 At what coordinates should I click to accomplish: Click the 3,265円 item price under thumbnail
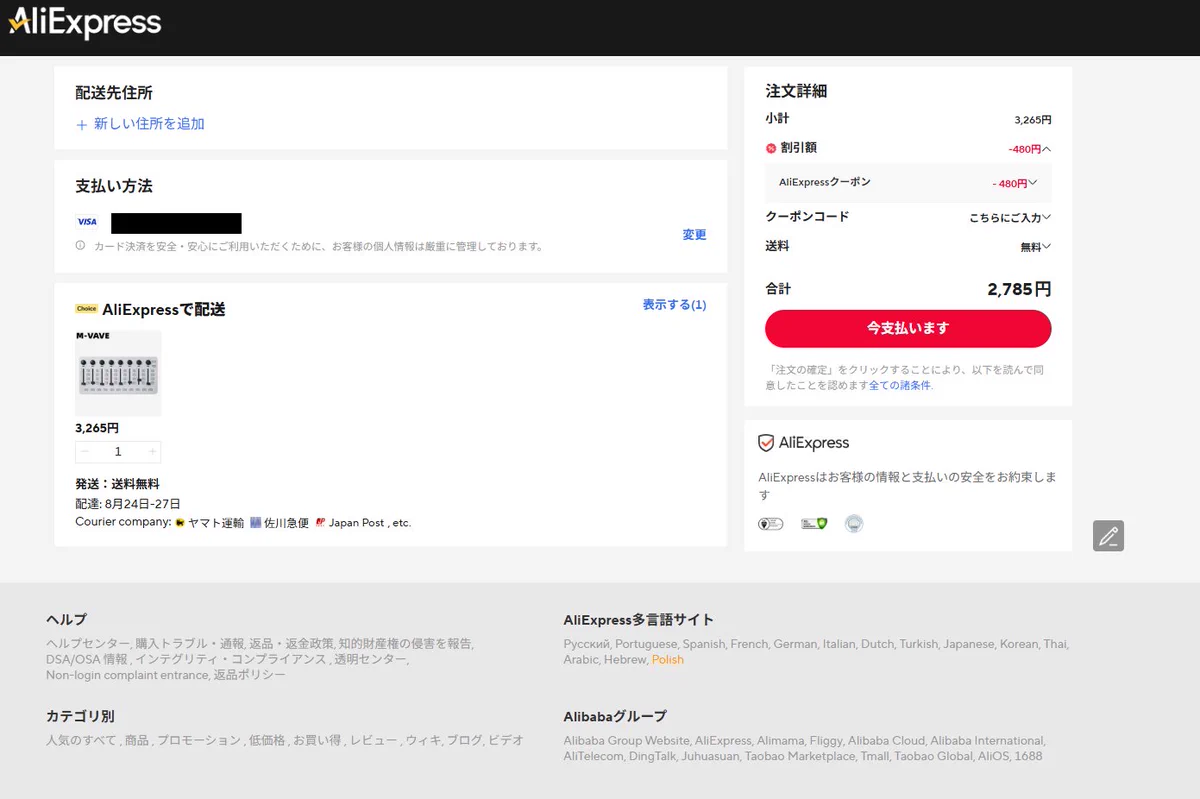pyautogui.click(x=97, y=428)
